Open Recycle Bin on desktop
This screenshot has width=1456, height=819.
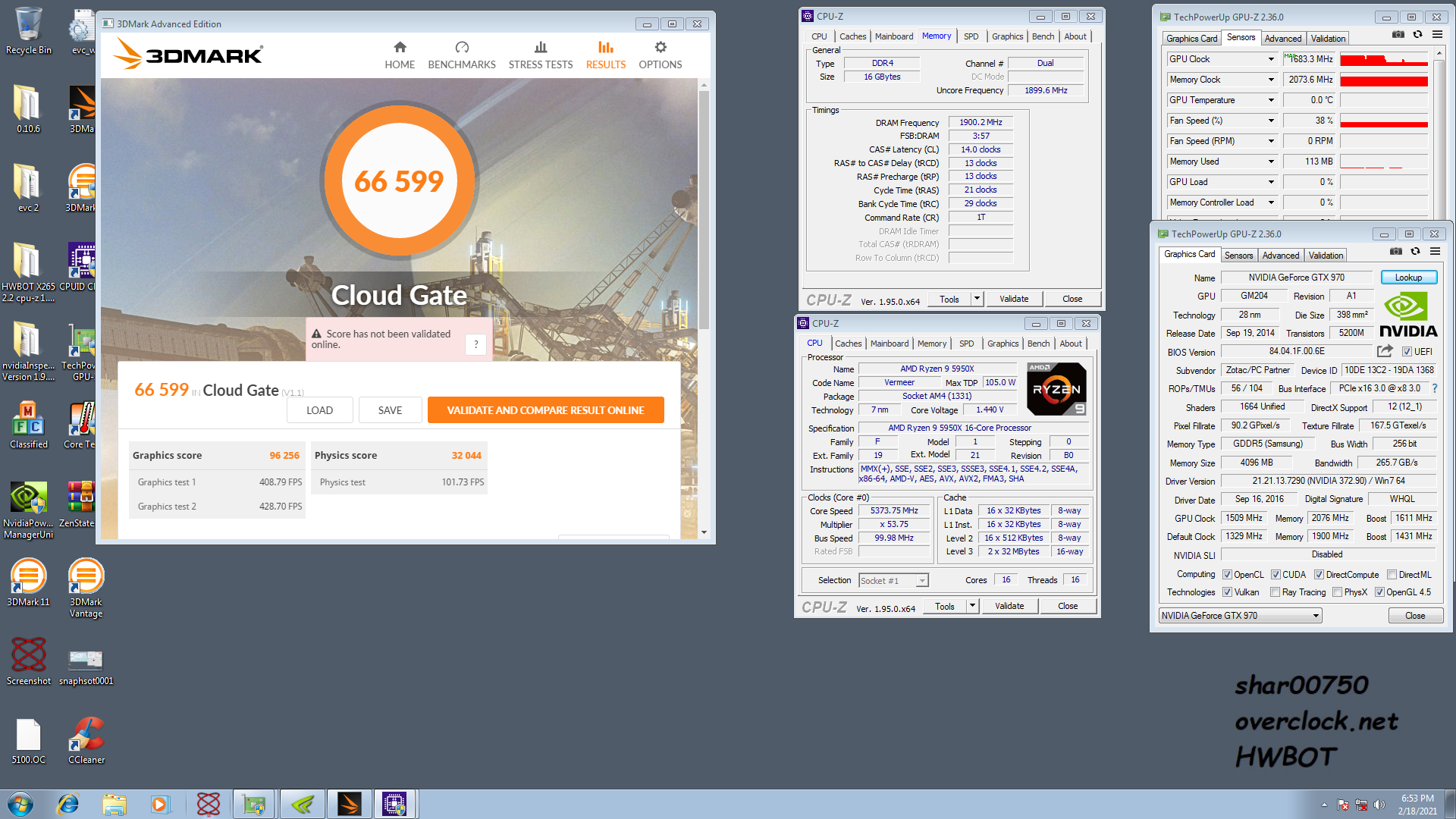pyautogui.click(x=29, y=31)
